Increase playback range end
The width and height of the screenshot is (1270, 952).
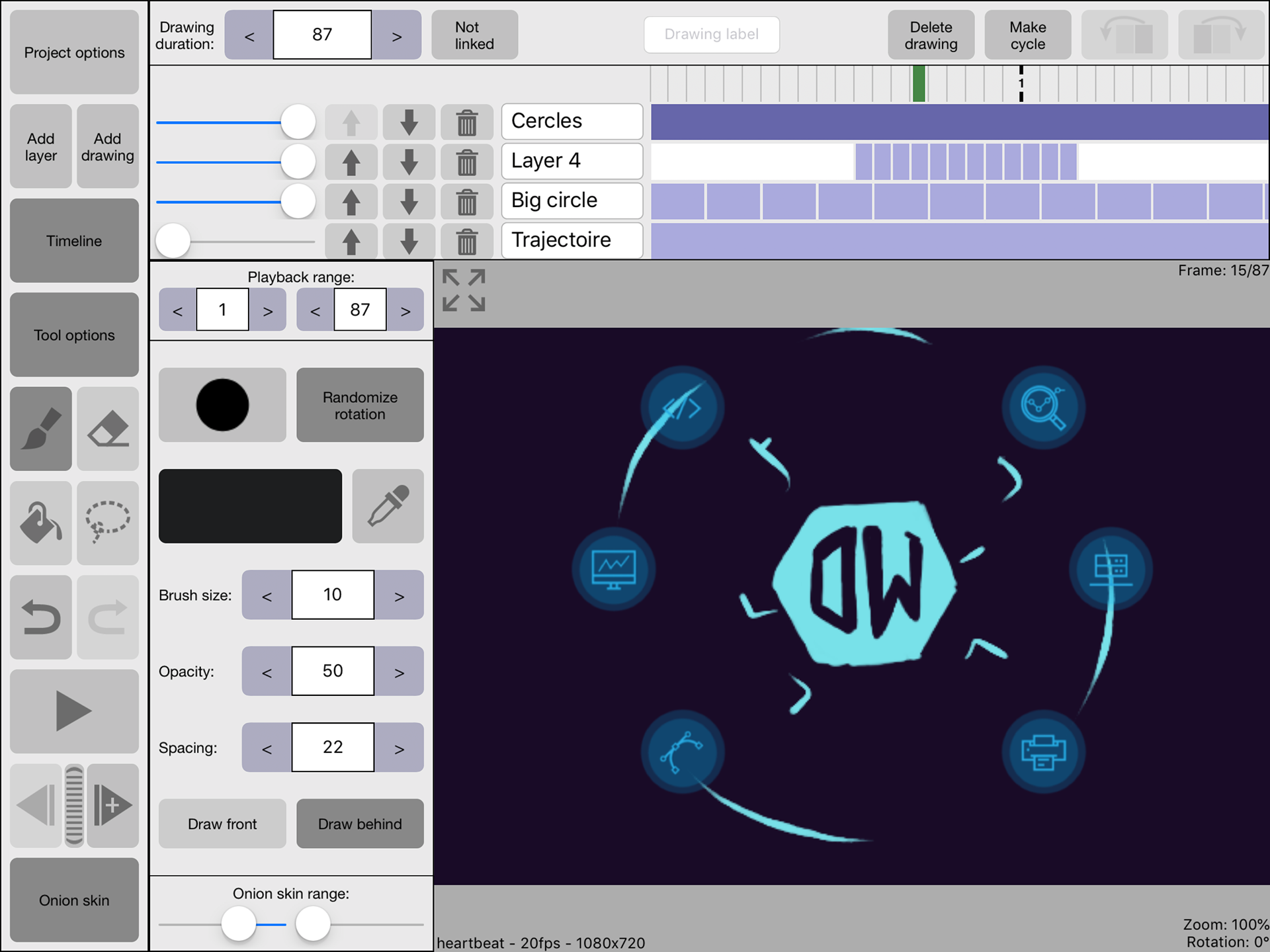coord(405,310)
